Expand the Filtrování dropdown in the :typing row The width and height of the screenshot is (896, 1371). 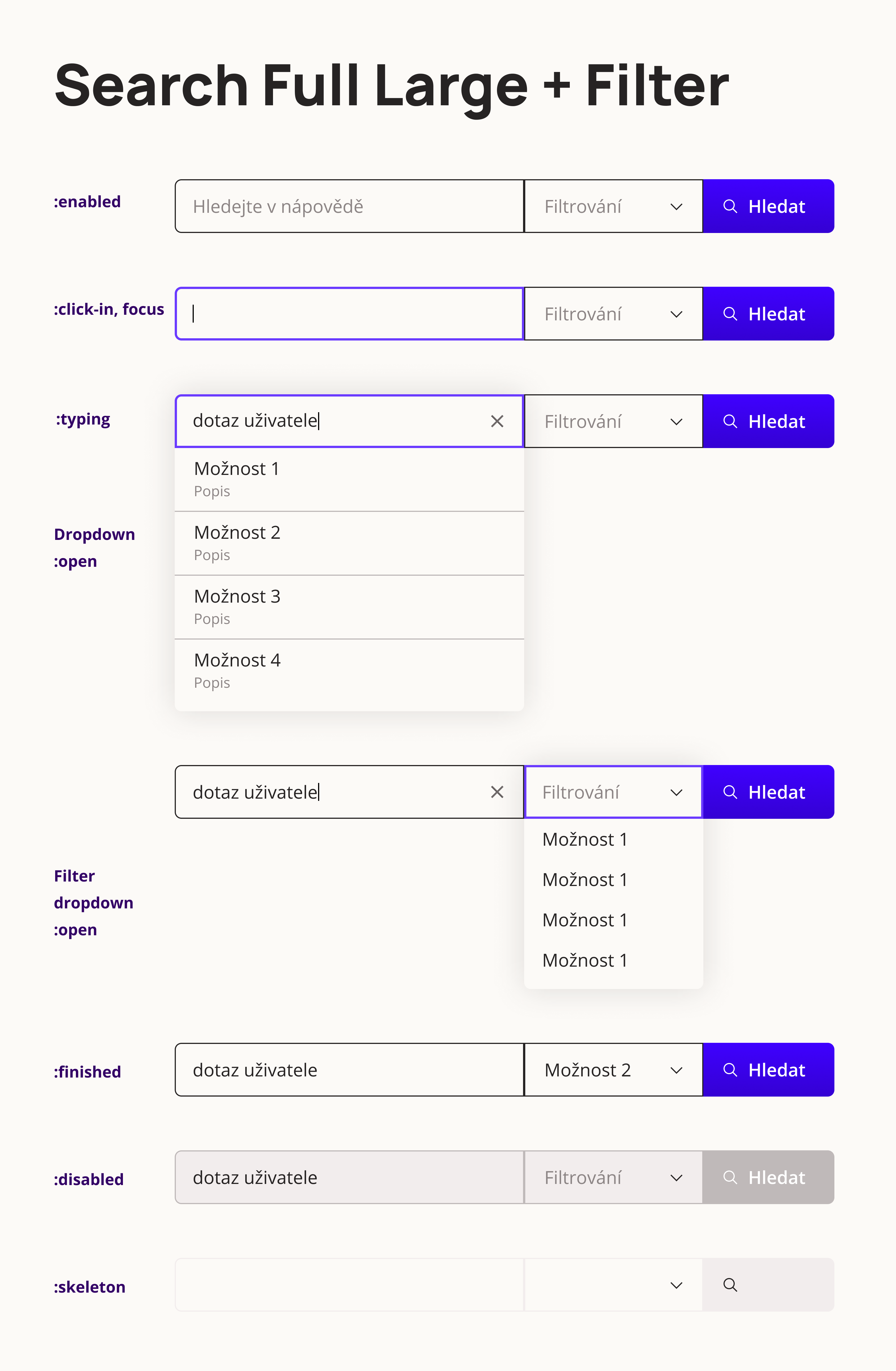(613, 421)
